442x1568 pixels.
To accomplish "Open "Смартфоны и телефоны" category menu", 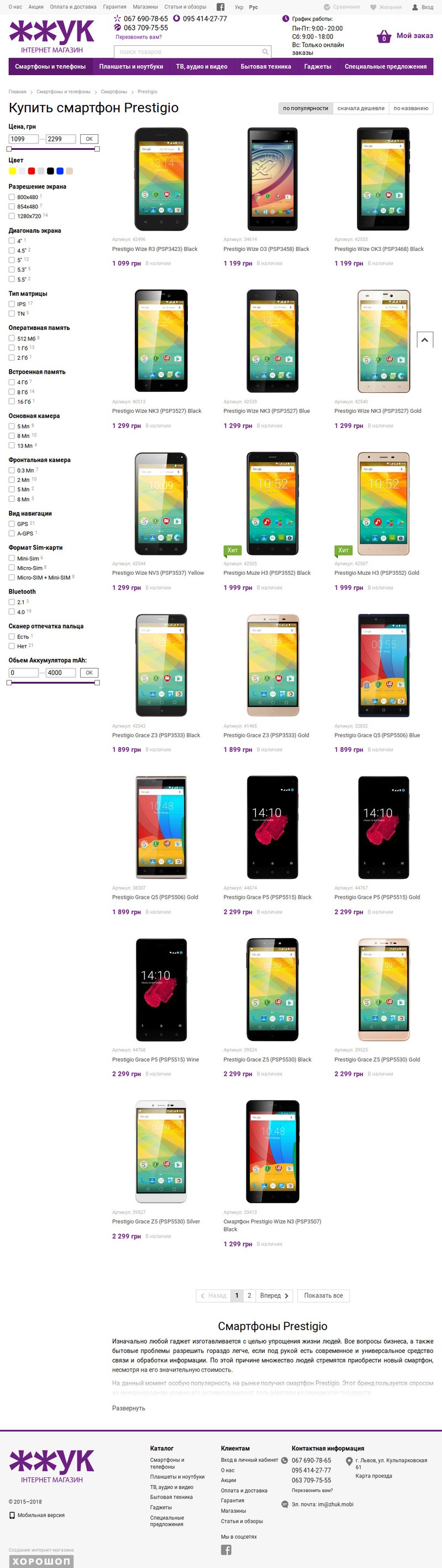I will 50,66.
